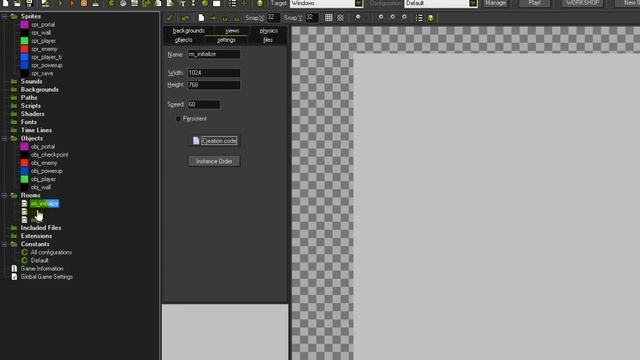The width and height of the screenshot is (640, 360).
Task: Click the Instance Order button
Action: tap(214, 161)
